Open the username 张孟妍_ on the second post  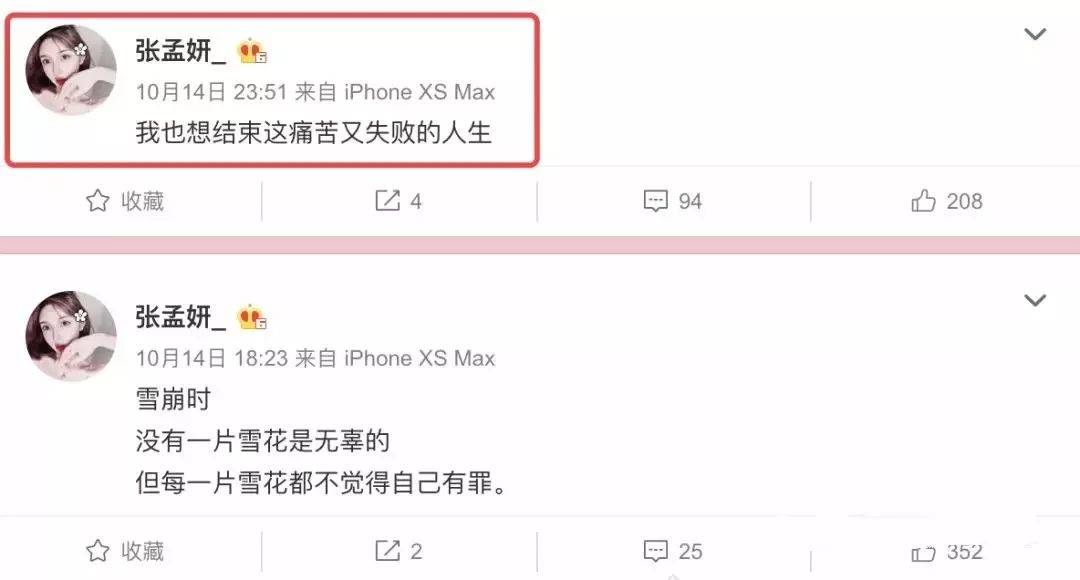180,318
